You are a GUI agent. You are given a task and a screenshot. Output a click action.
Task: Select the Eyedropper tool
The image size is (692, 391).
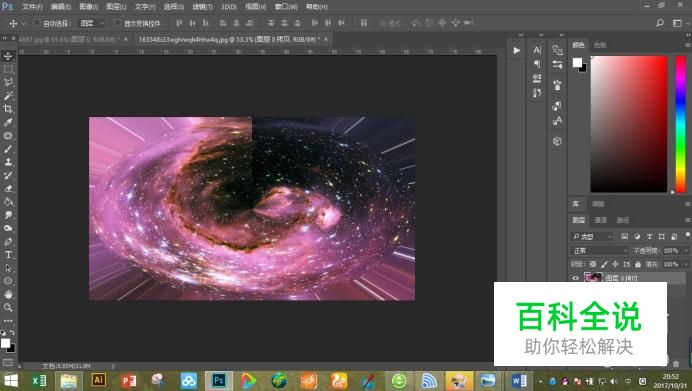pyautogui.click(x=8, y=122)
